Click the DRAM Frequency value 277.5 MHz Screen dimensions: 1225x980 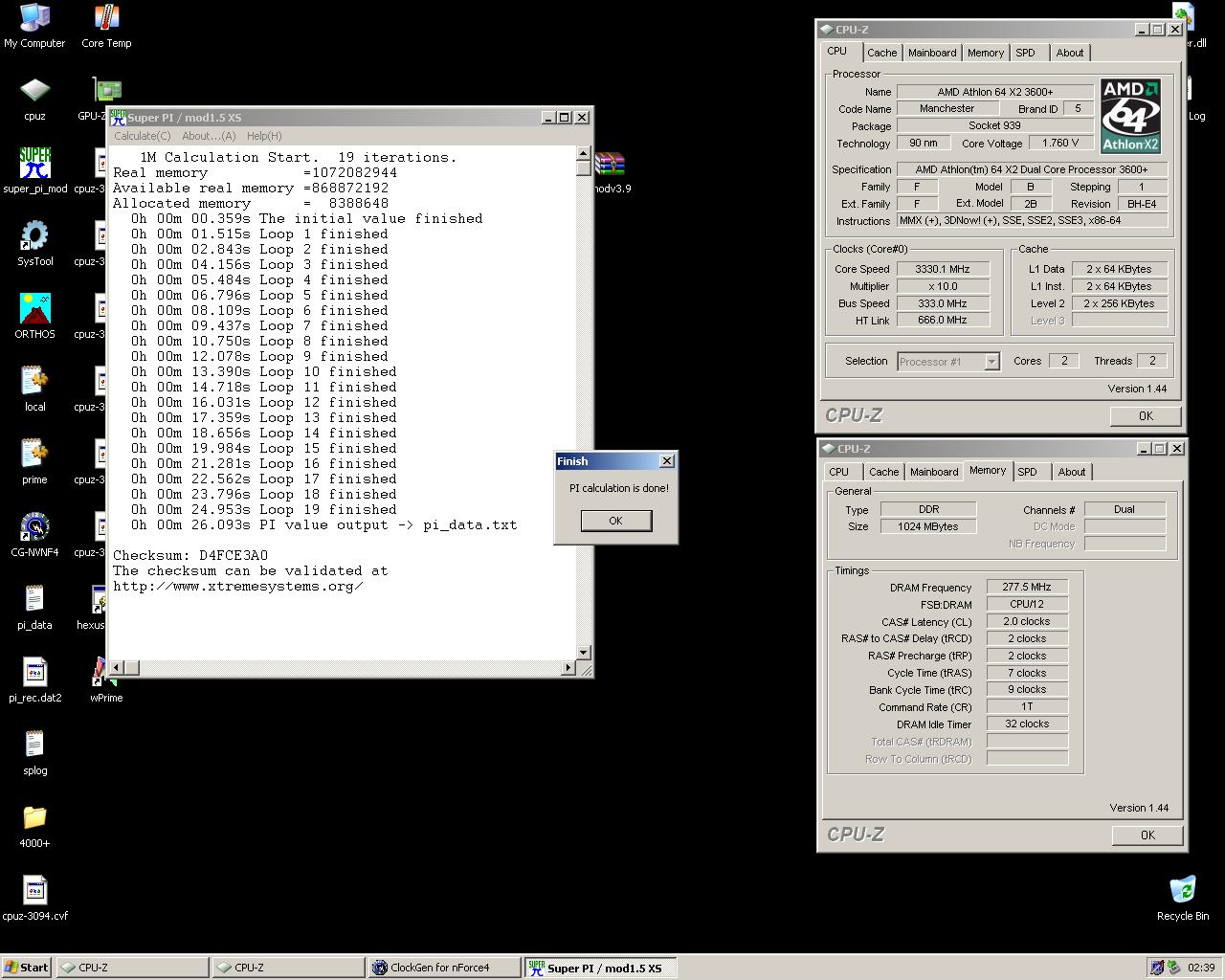(x=1027, y=588)
